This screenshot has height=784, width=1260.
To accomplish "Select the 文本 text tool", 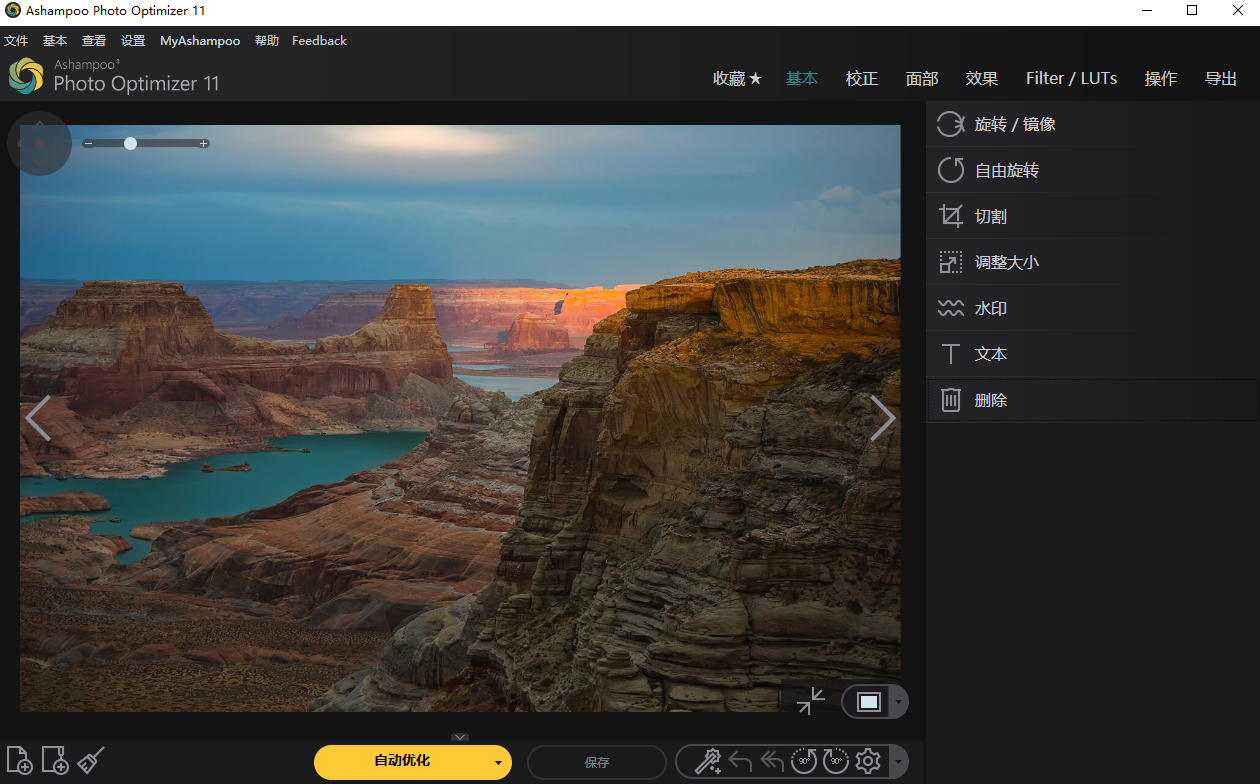I will (x=991, y=353).
